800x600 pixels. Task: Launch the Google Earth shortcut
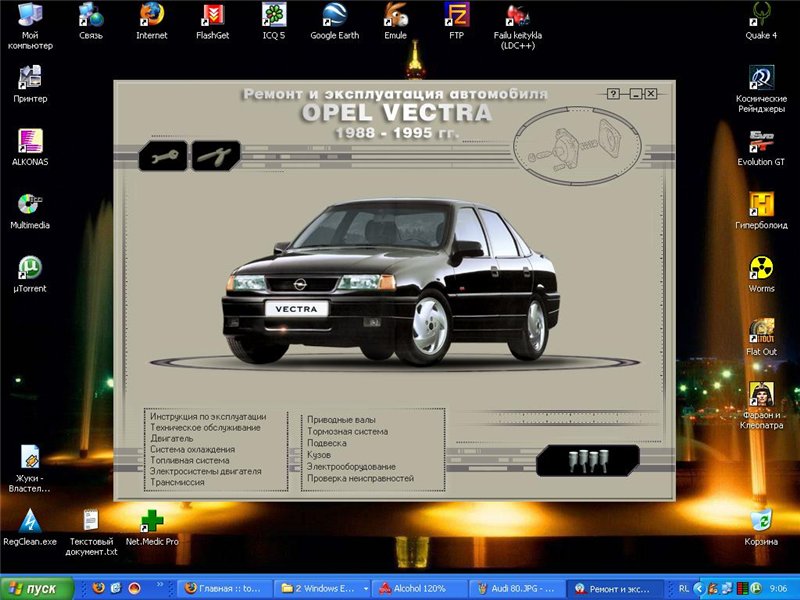(x=335, y=21)
